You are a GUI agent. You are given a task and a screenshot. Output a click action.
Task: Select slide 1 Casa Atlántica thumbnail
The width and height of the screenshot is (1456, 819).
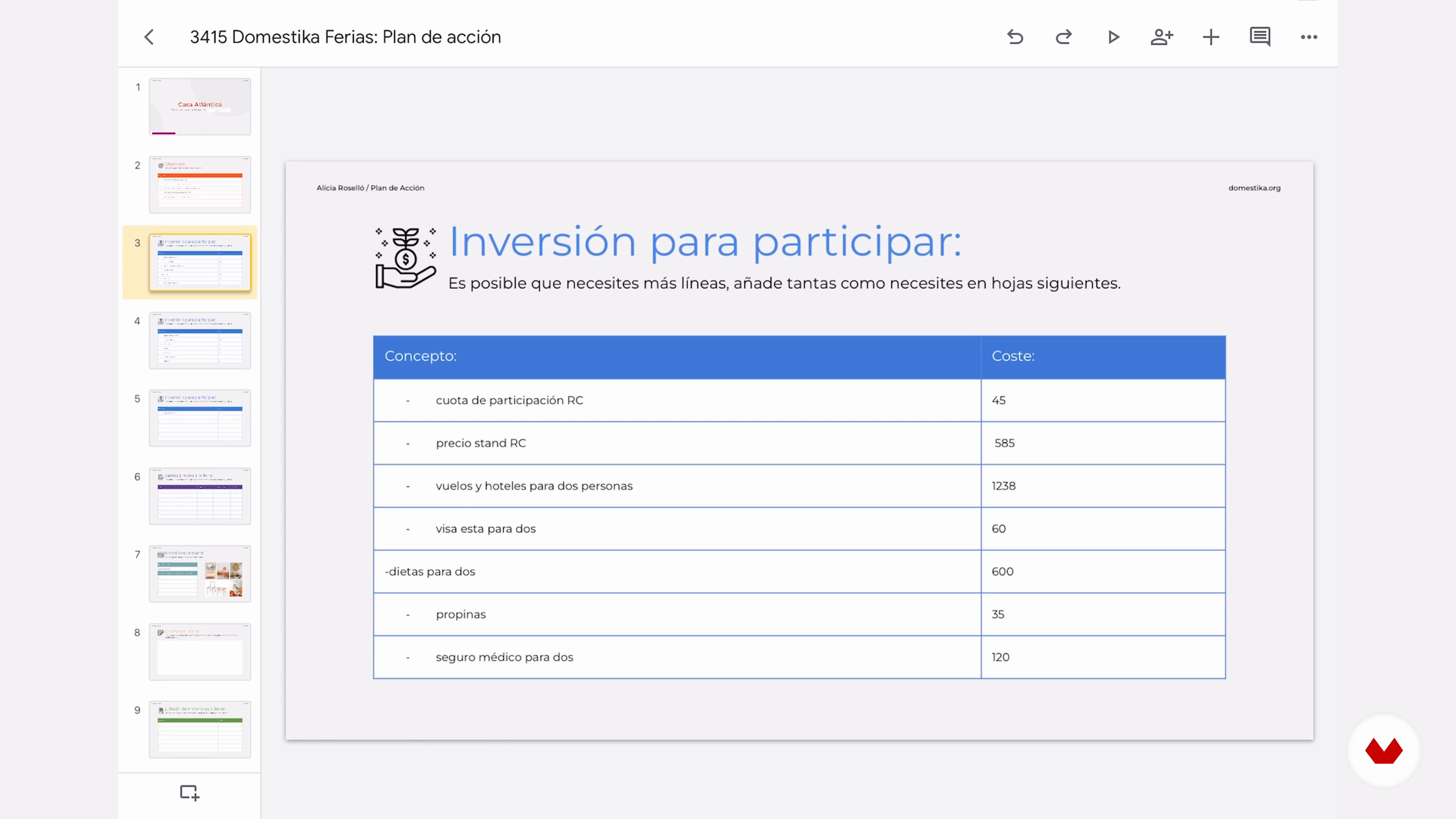pos(200,106)
